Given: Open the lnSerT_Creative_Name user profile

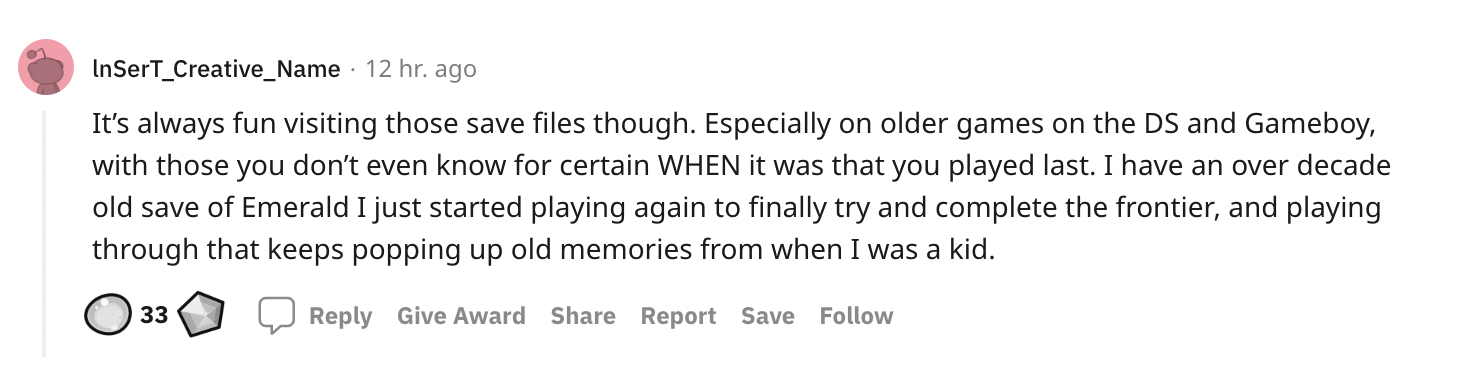Looking at the screenshot, I should click(216, 69).
